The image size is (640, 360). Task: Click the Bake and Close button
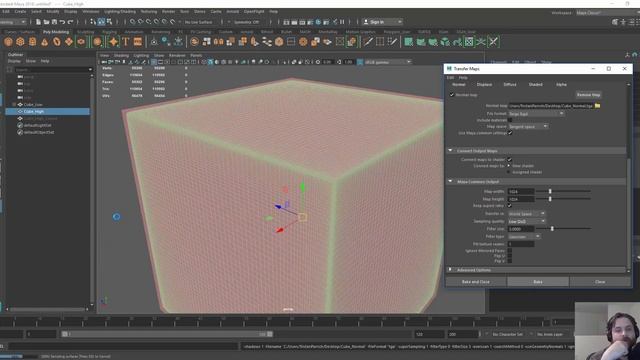click(476, 282)
